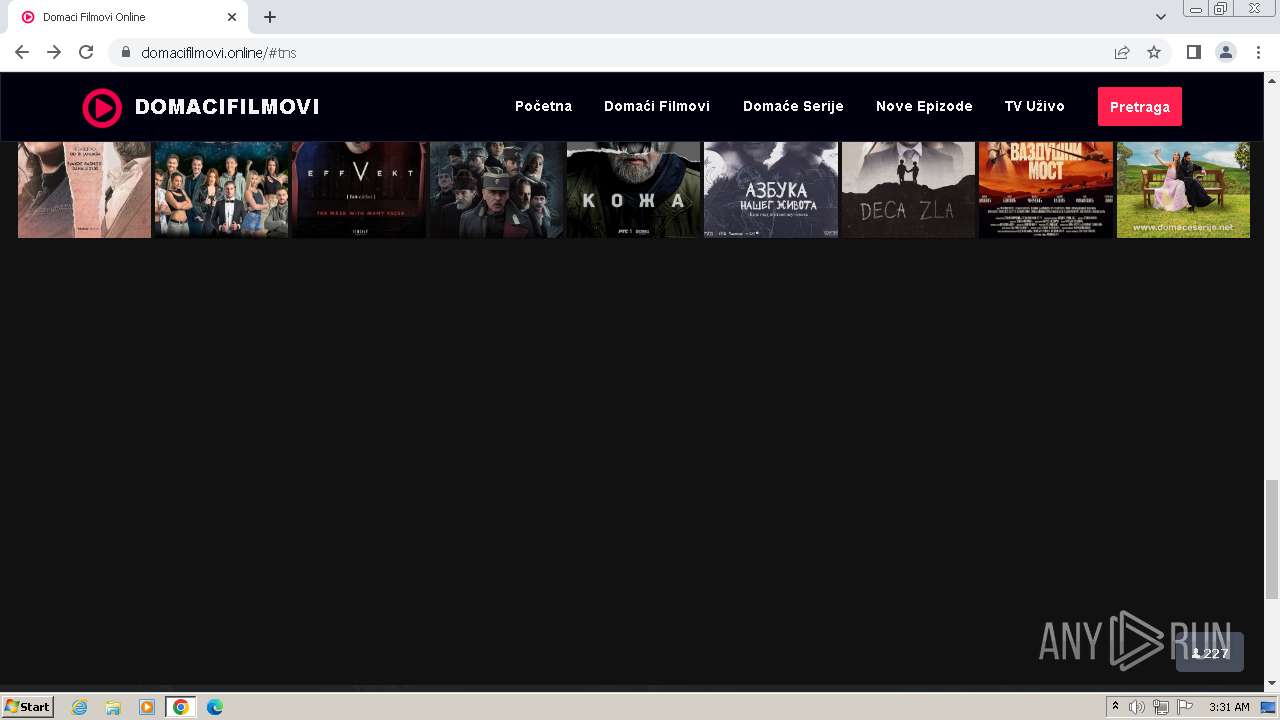Open network status tray icon
The image size is (1280, 720).
pyautogui.click(x=1161, y=707)
